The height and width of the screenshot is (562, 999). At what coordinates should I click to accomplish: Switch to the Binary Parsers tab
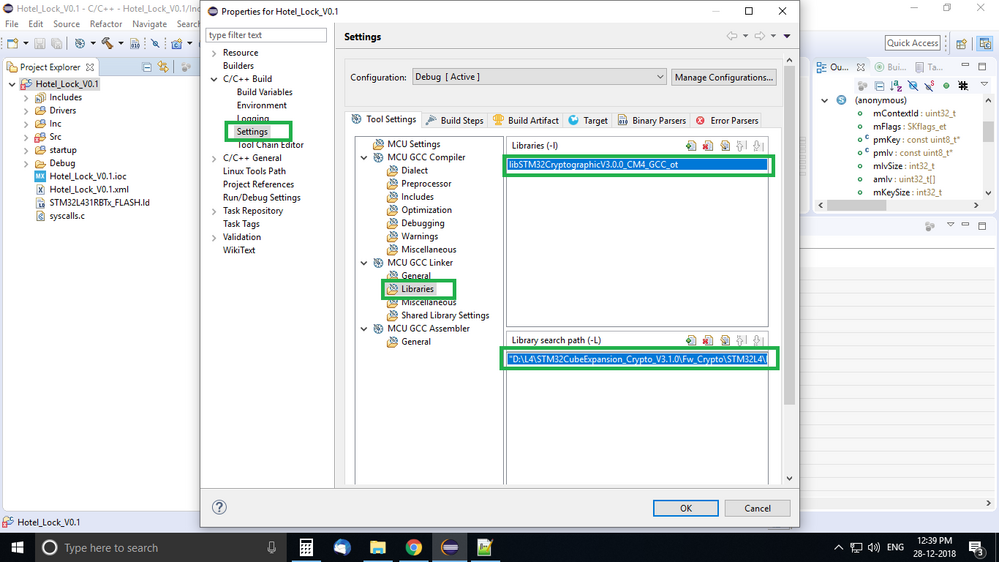[x=651, y=120]
